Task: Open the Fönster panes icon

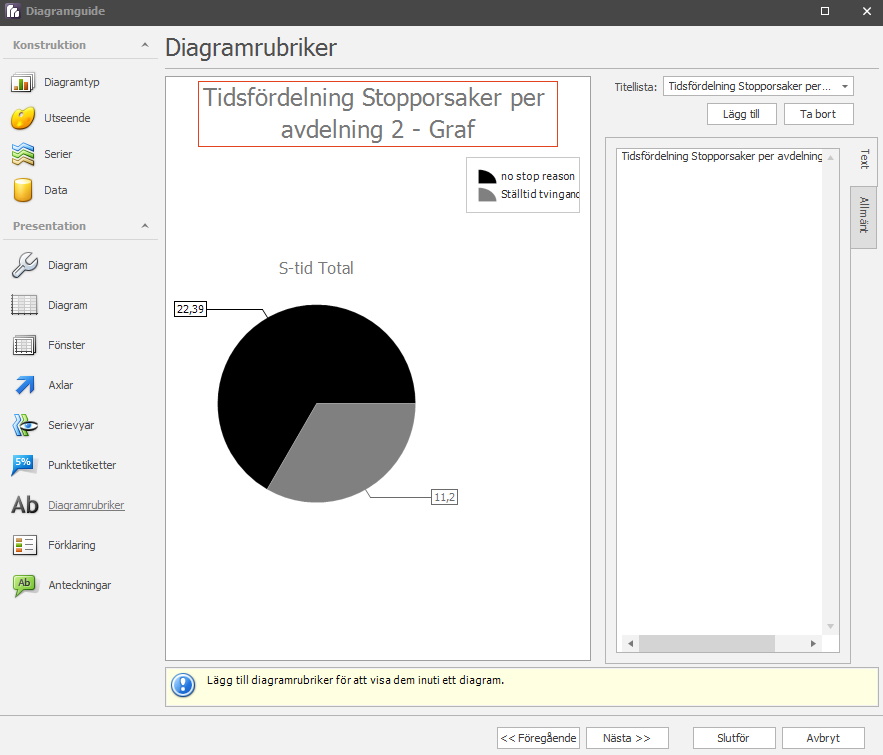Action: pyautogui.click(x=25, y=345)
